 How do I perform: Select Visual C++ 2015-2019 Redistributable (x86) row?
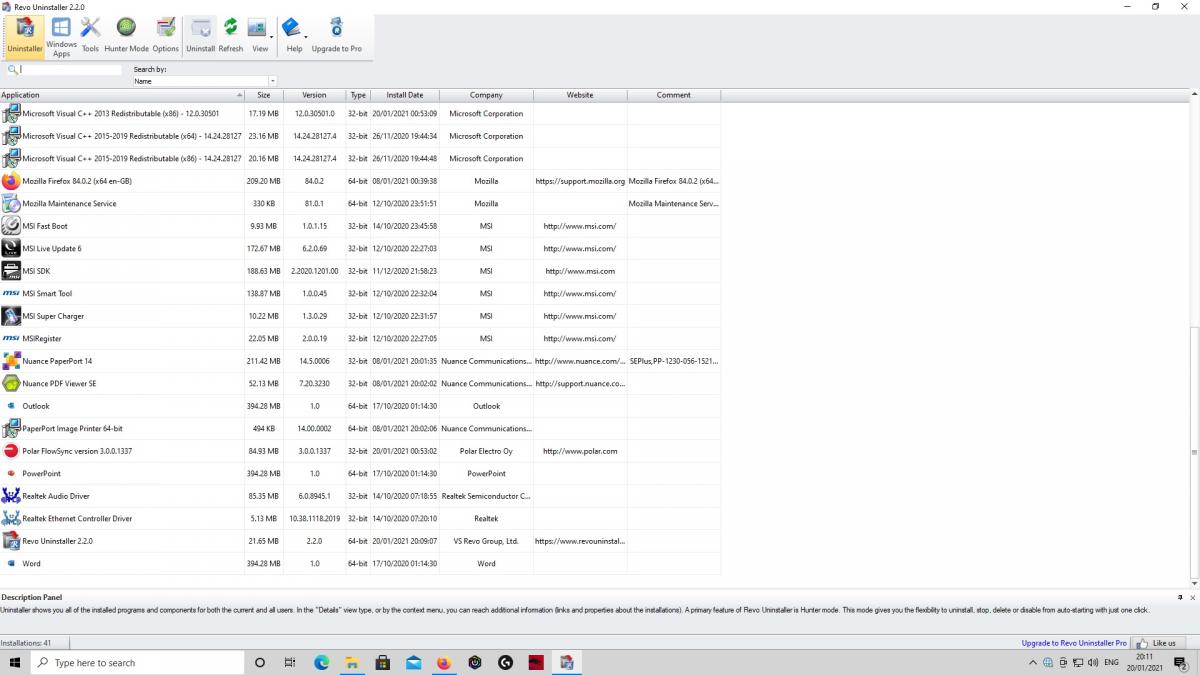click(x=360, y=158)
